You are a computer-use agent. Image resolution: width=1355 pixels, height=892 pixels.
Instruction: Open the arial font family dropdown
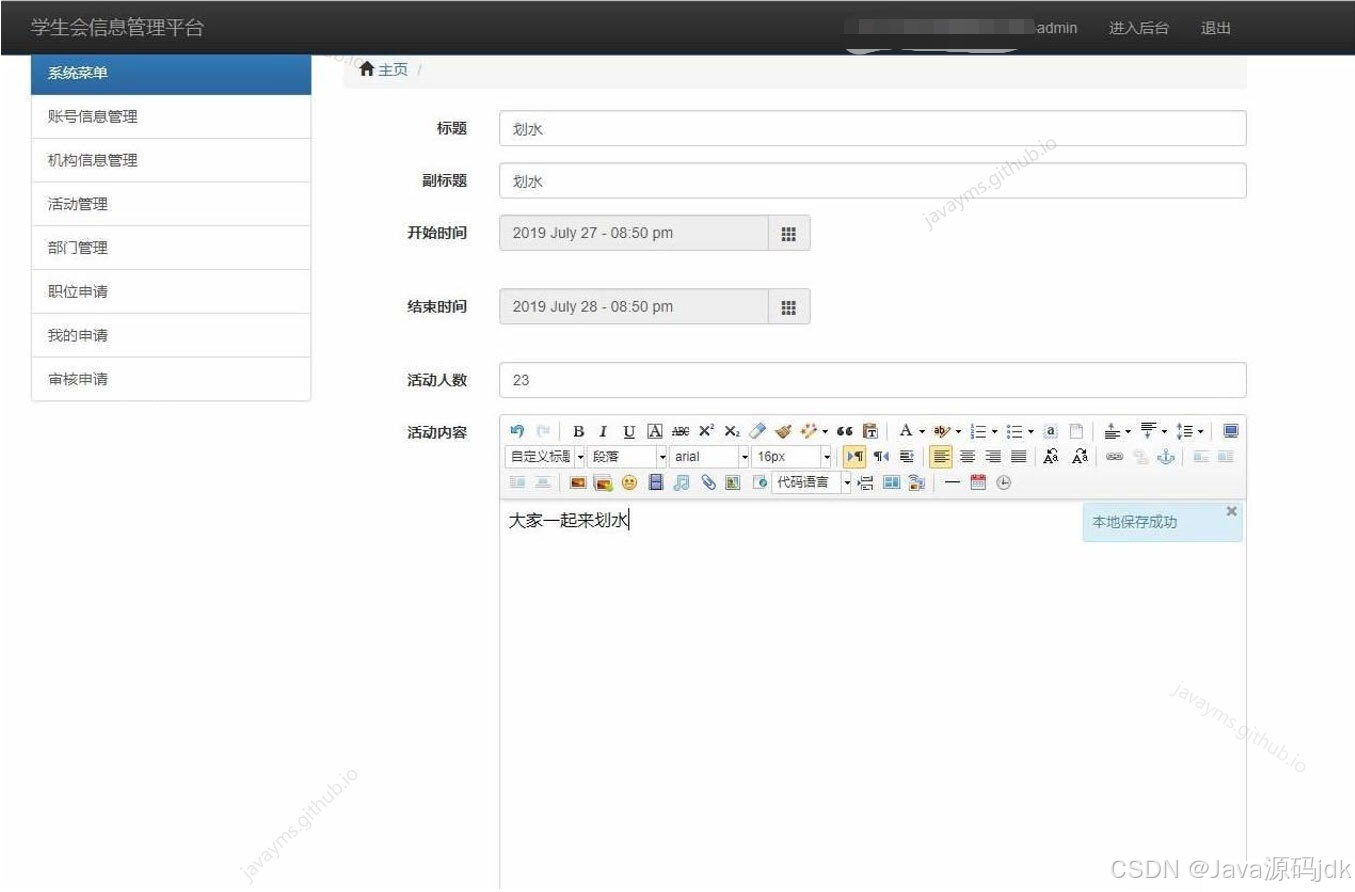(709, 457)
